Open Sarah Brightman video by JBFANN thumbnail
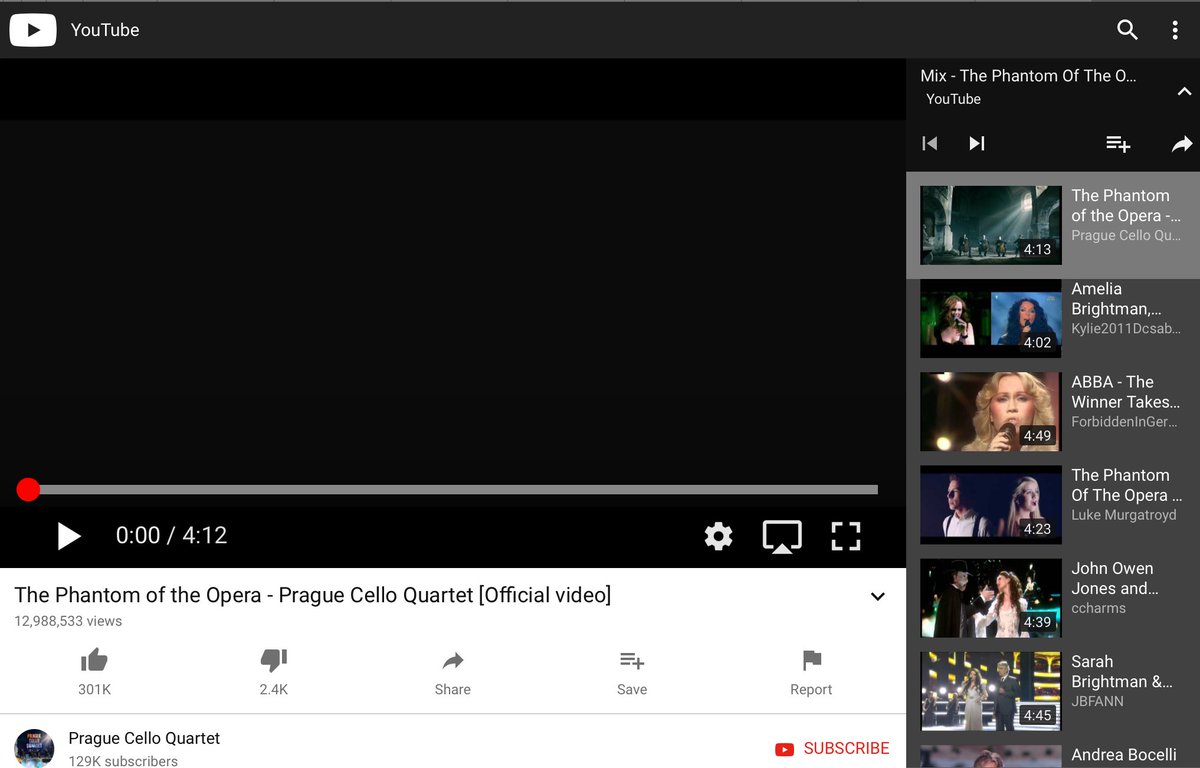Image resolution: width=1200 pixels, height=768 pixels. point(991,691)
